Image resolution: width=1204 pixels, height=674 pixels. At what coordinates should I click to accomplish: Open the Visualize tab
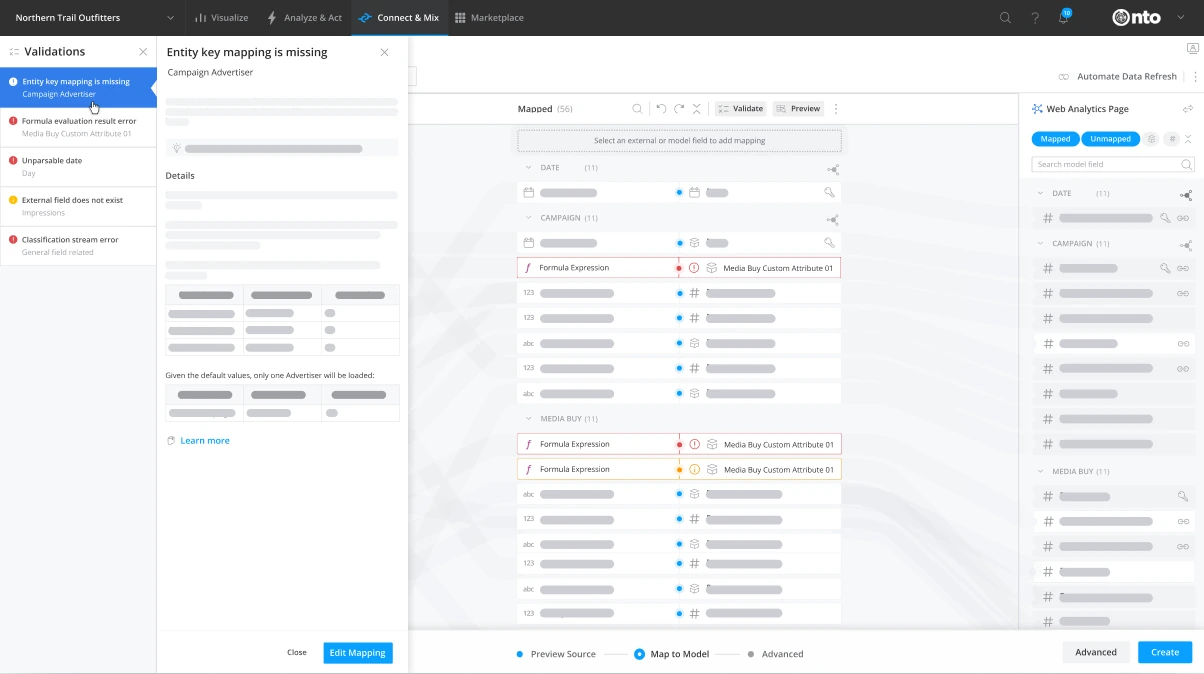point(221,18)
